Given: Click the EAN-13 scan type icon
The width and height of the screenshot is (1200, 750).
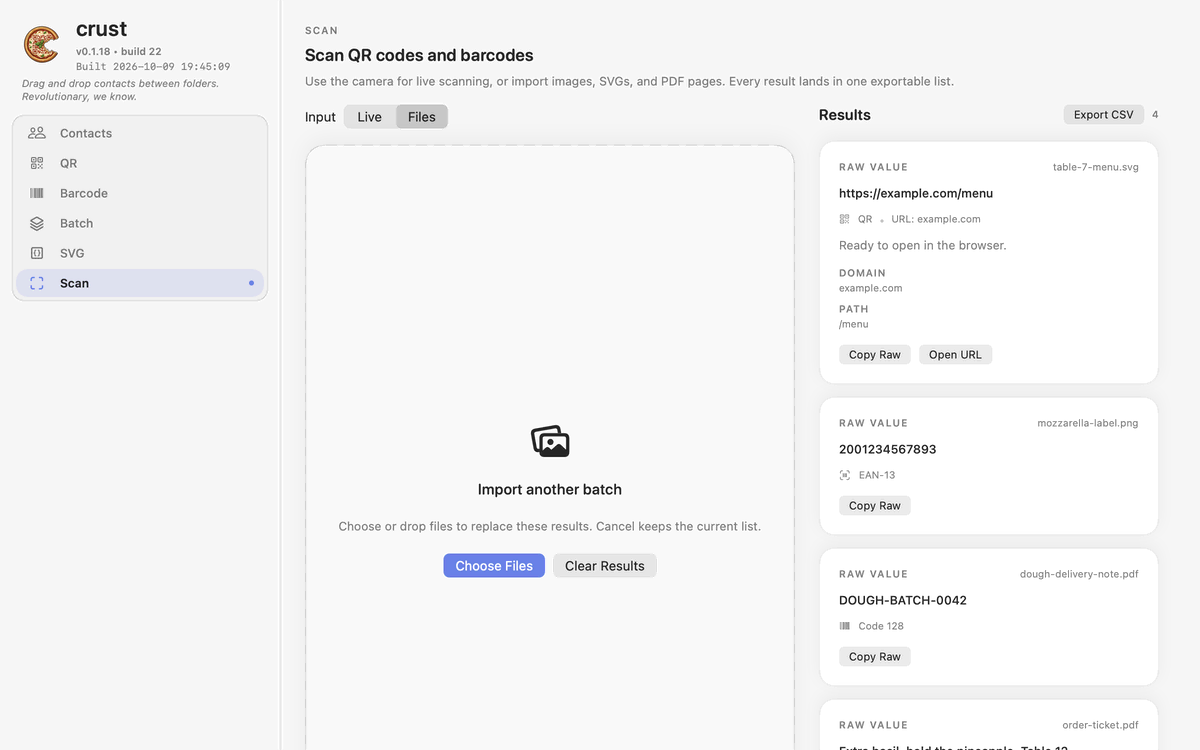Looking at the screenshot, I should pos(844,475).
